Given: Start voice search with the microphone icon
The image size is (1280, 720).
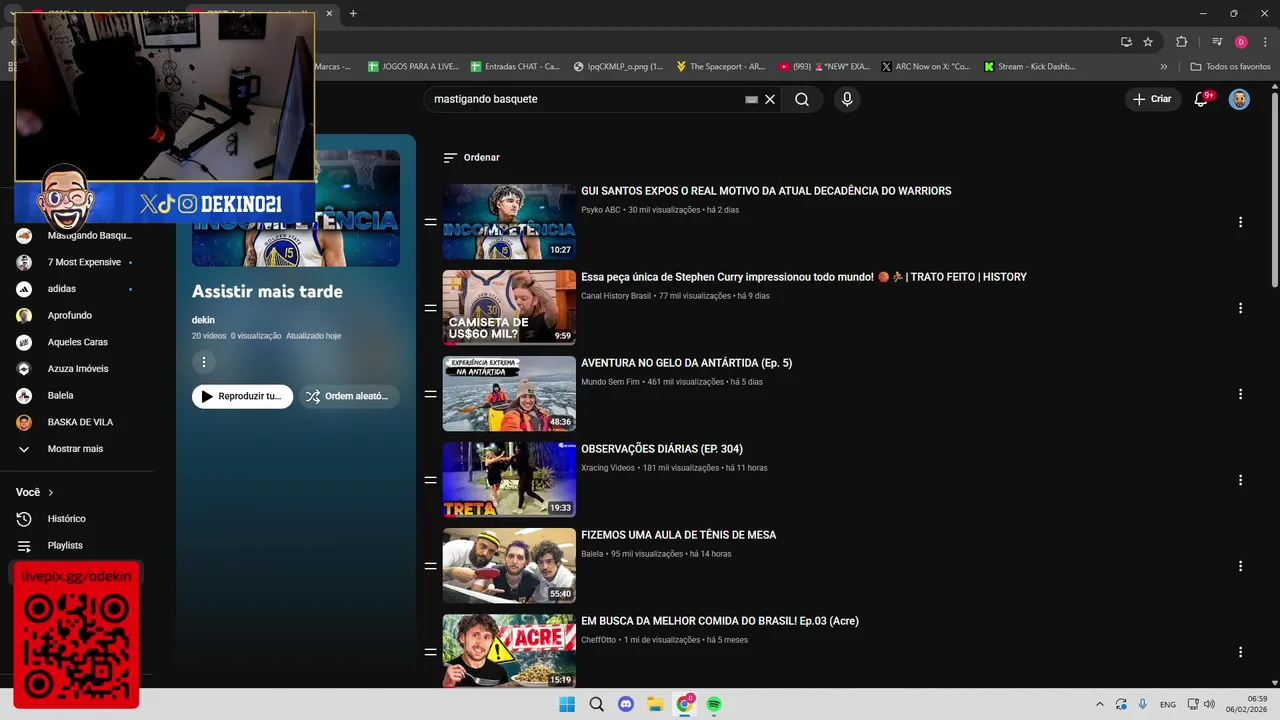Looking at the screenshot, I should click(x=847, y=99).
